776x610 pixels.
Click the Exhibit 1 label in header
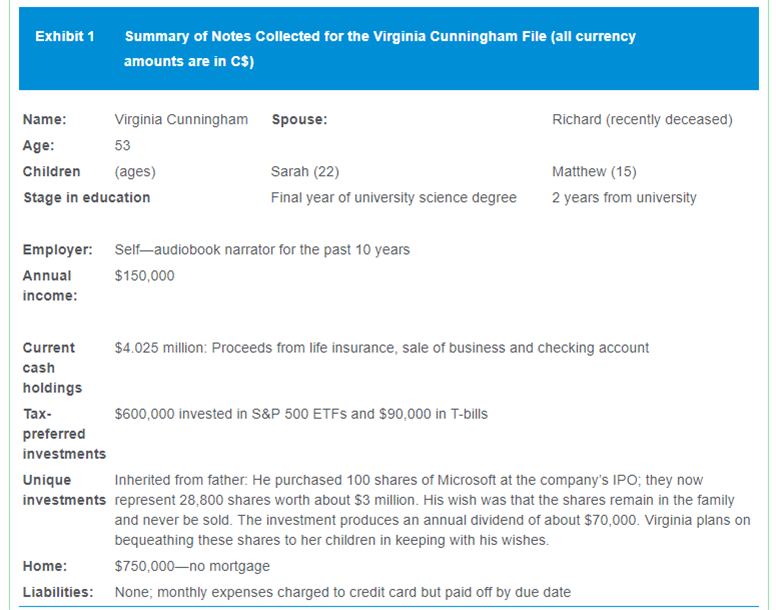64,37
